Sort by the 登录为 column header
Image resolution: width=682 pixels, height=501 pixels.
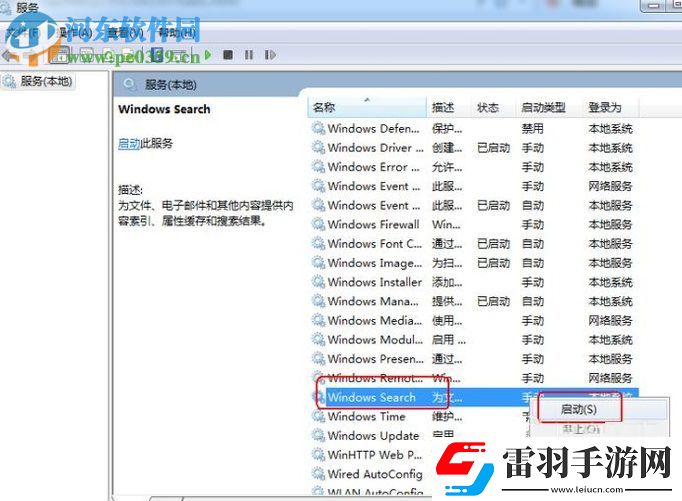coord(611,107)
